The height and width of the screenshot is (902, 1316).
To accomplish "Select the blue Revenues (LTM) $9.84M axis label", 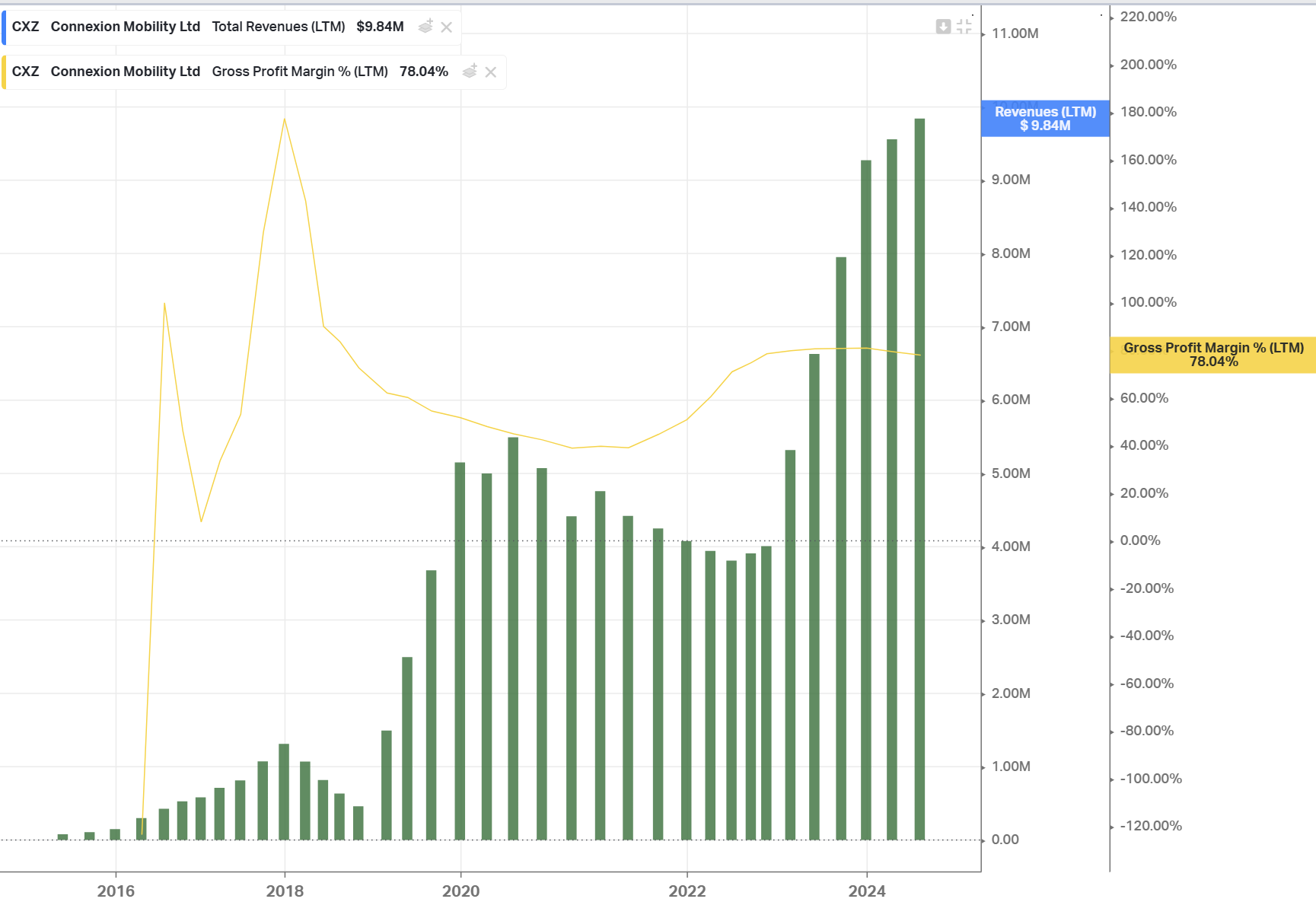I will (x=1045, y=119).
